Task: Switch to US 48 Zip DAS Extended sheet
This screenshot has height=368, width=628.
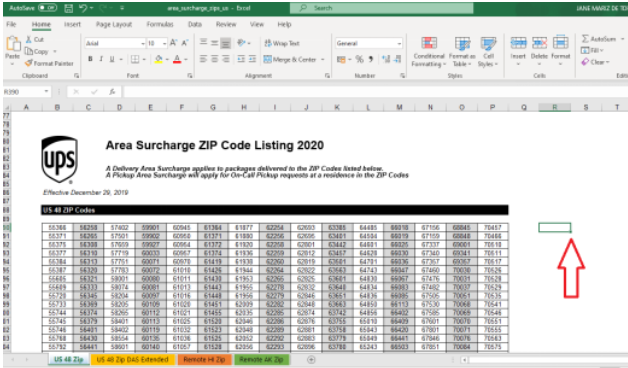Action: coord(133,359)
